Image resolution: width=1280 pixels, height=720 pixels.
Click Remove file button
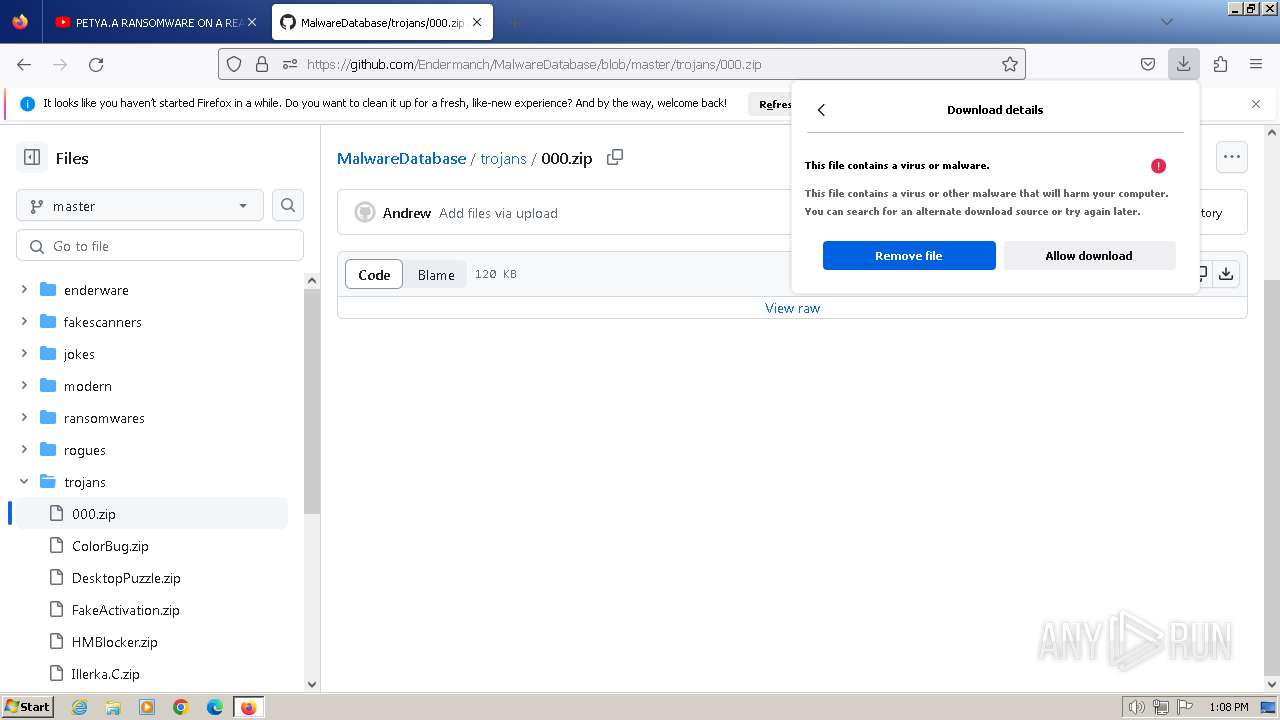click(x=909, y=255)
